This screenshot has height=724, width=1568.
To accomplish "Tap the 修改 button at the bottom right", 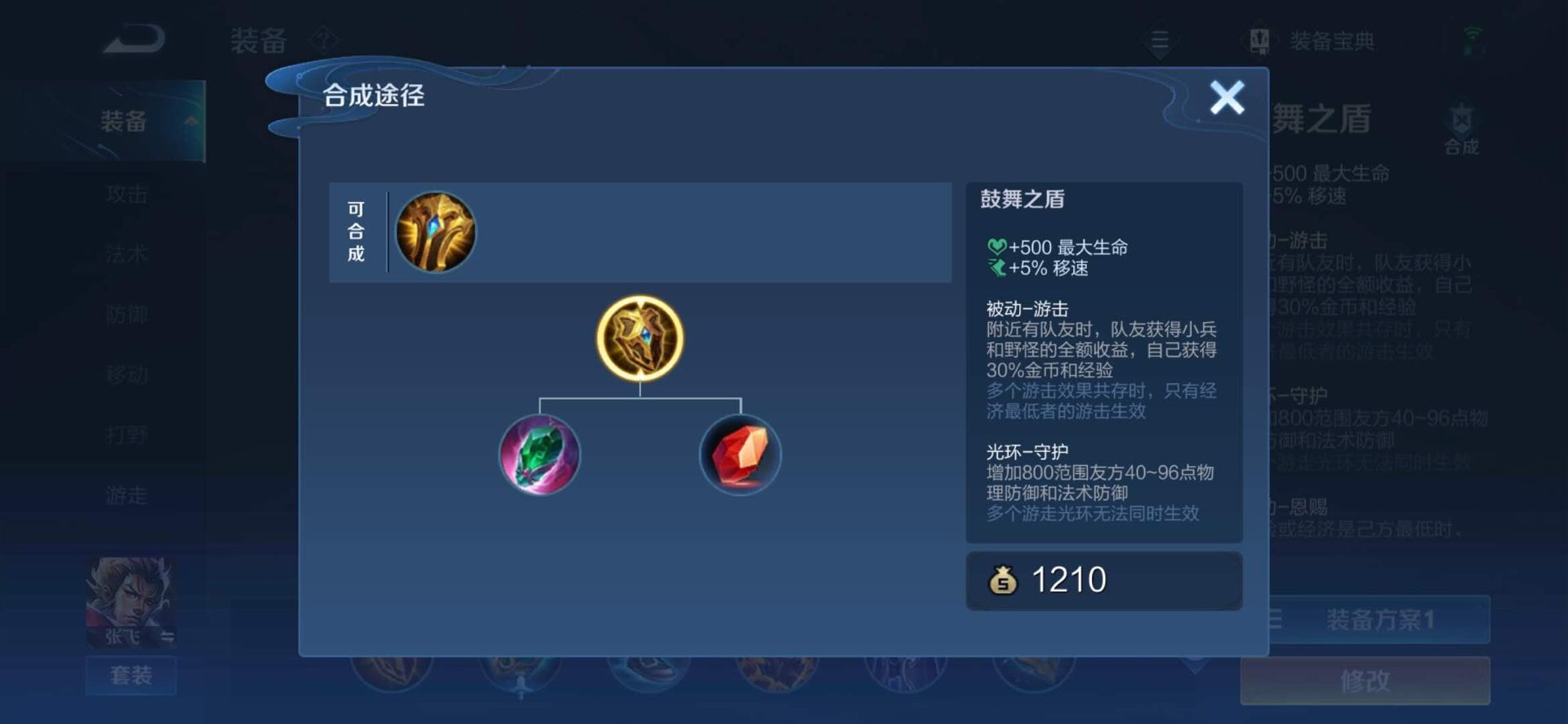I will [x=1365, y=681].
